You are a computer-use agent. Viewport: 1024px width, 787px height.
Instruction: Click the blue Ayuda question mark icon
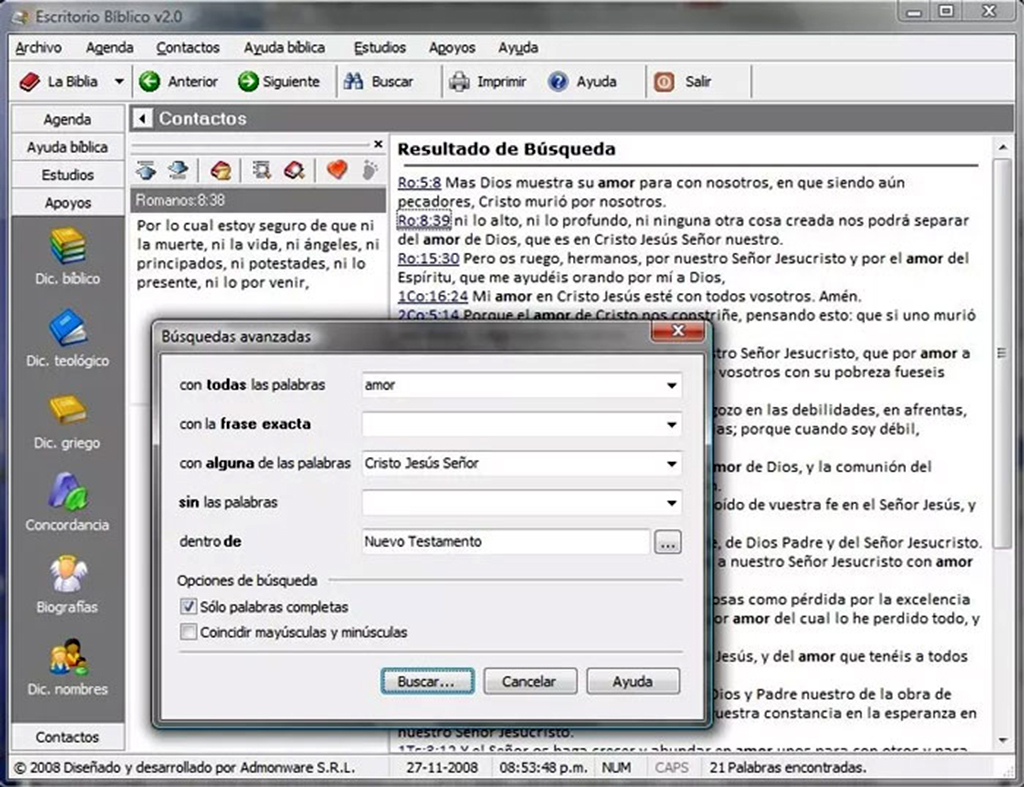point(558,82)
